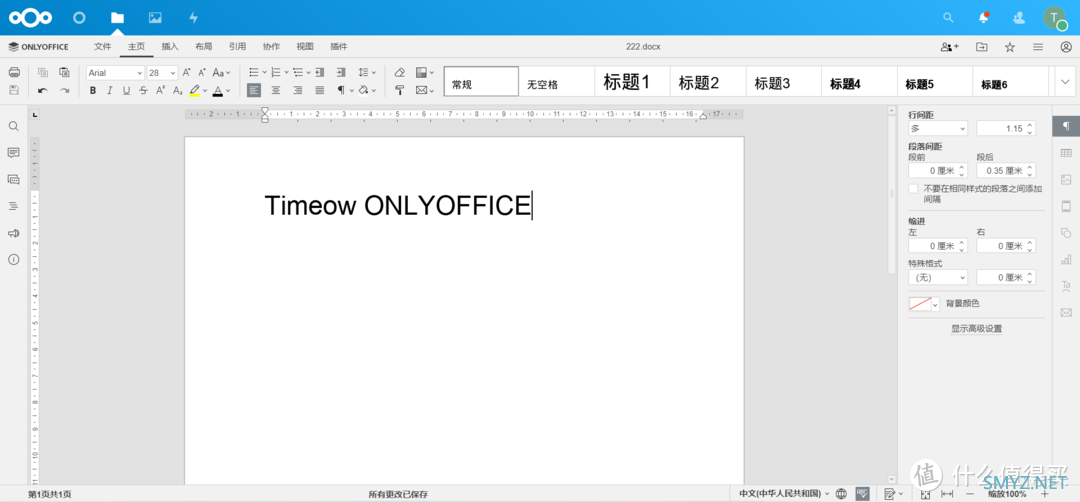
Task: Show nonprinting characters
Action: [341, 90]
